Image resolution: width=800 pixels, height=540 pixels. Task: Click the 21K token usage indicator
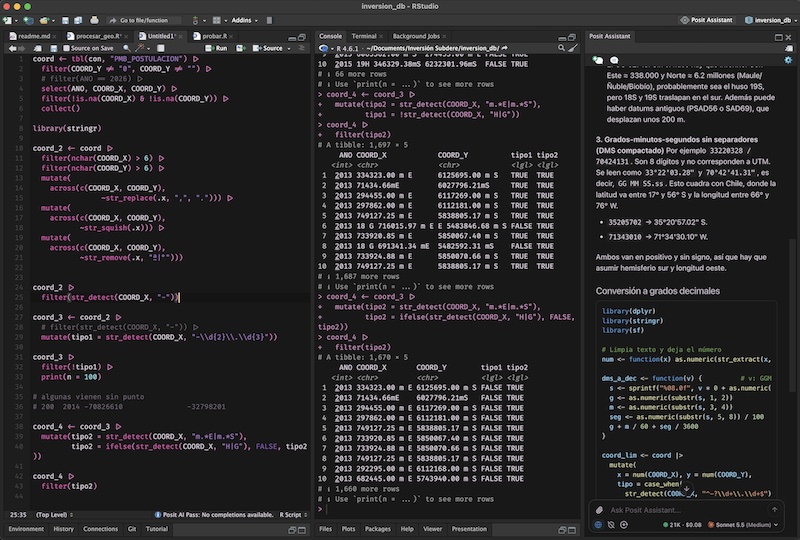click(x=682, y=525)
